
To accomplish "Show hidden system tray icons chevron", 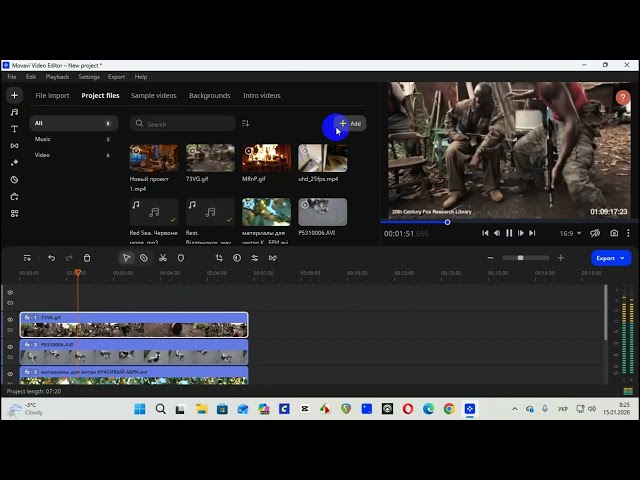I will [x=515, y=409].
